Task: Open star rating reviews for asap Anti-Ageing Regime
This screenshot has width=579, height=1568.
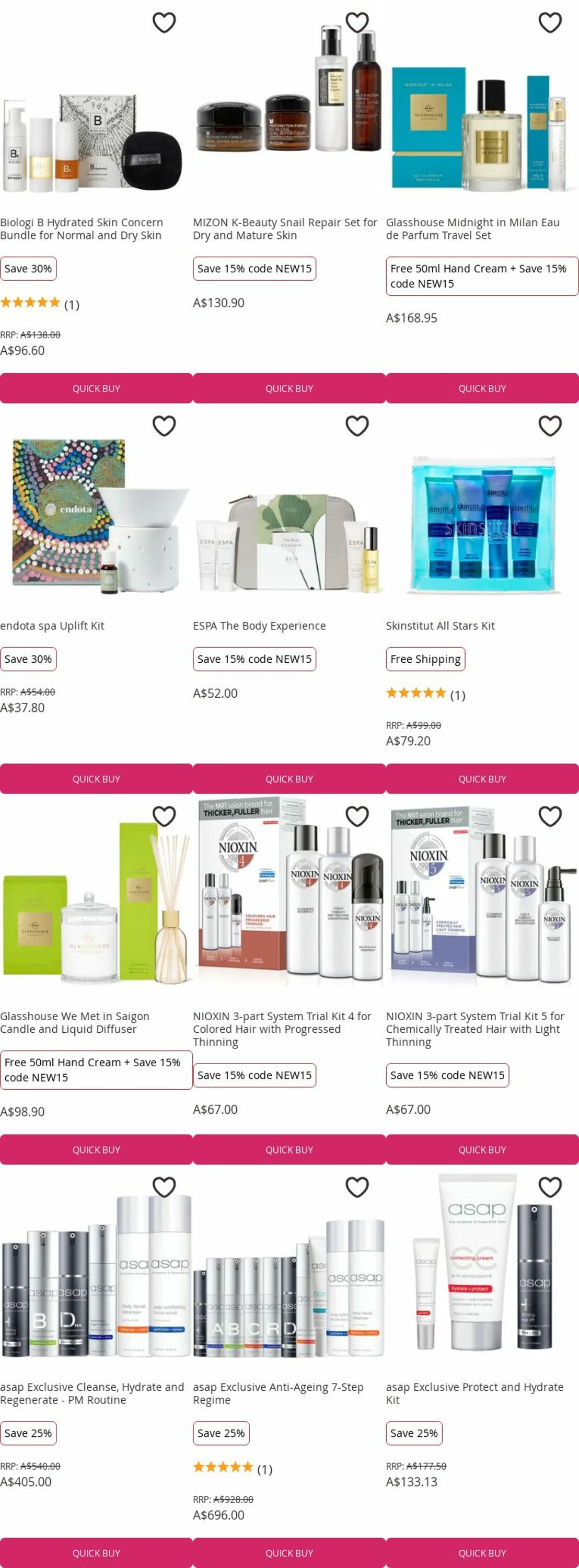Action: pos(233,1469)
